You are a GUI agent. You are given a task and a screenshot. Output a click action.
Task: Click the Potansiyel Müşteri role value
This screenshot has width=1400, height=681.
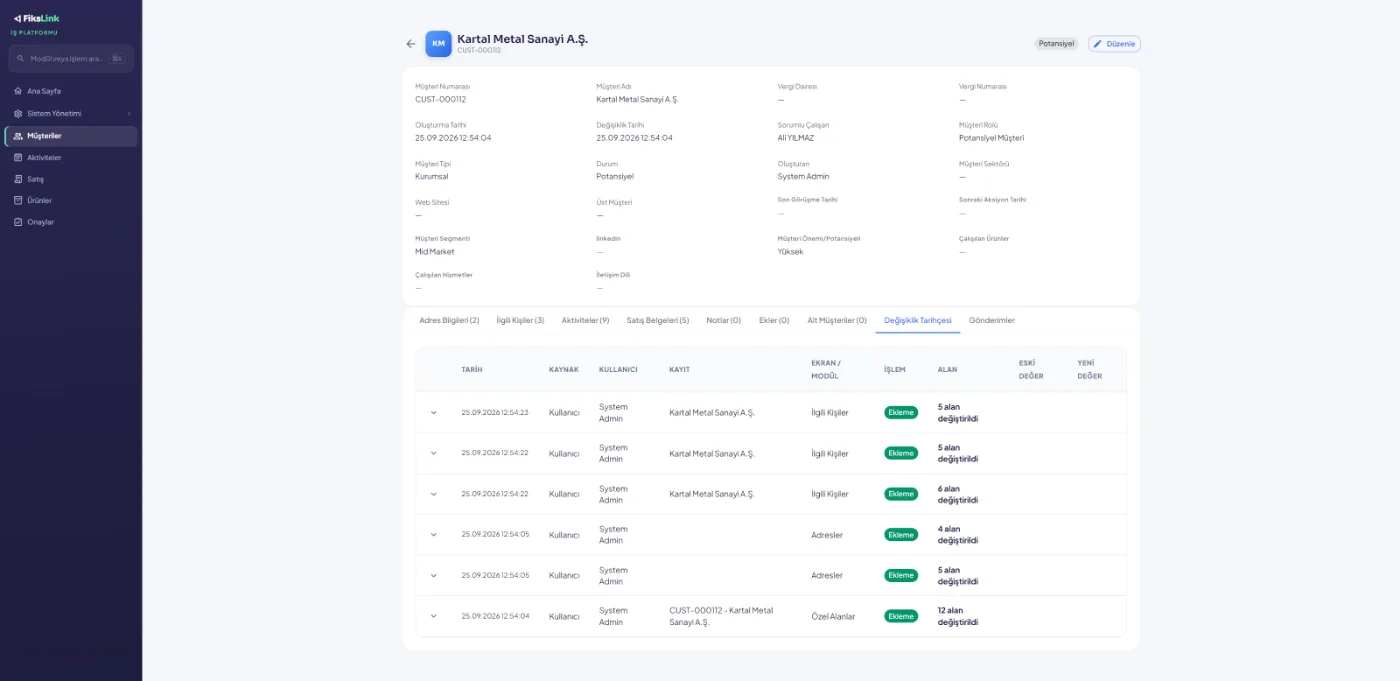tap(991, 138)
